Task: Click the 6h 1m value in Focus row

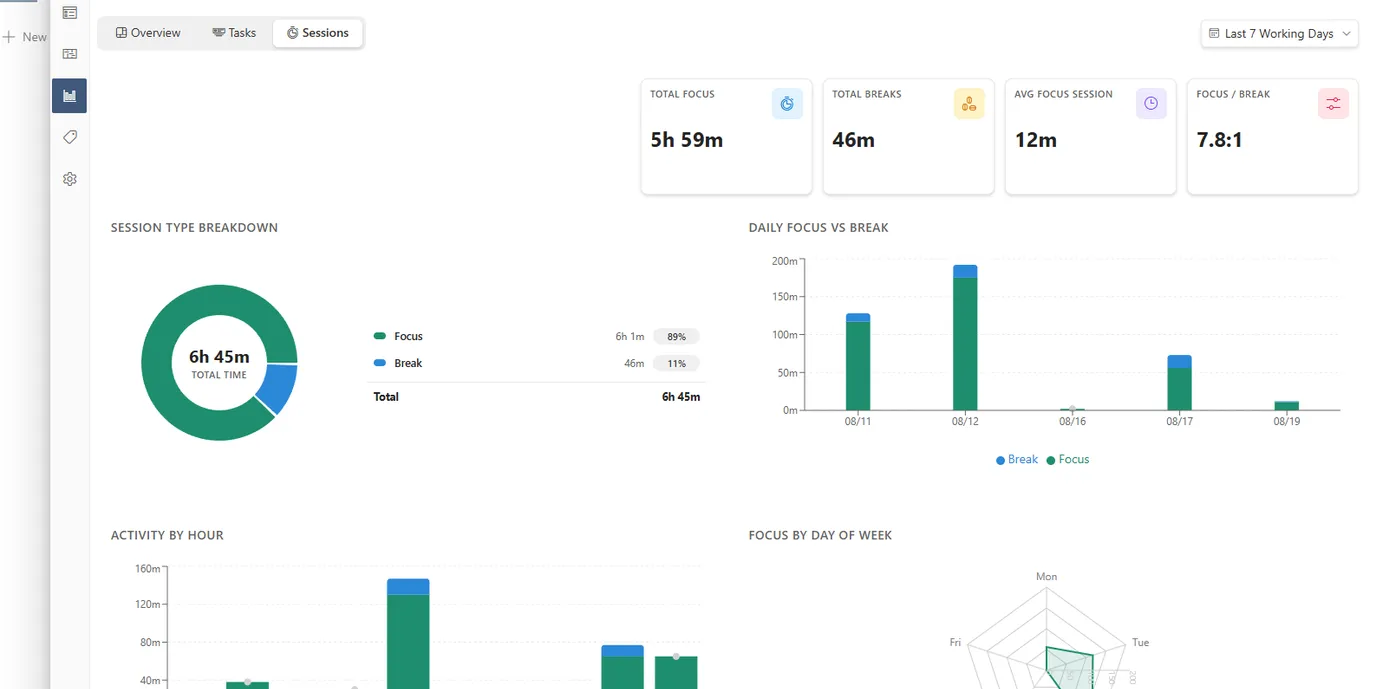Action: click(x=630, y=337)
